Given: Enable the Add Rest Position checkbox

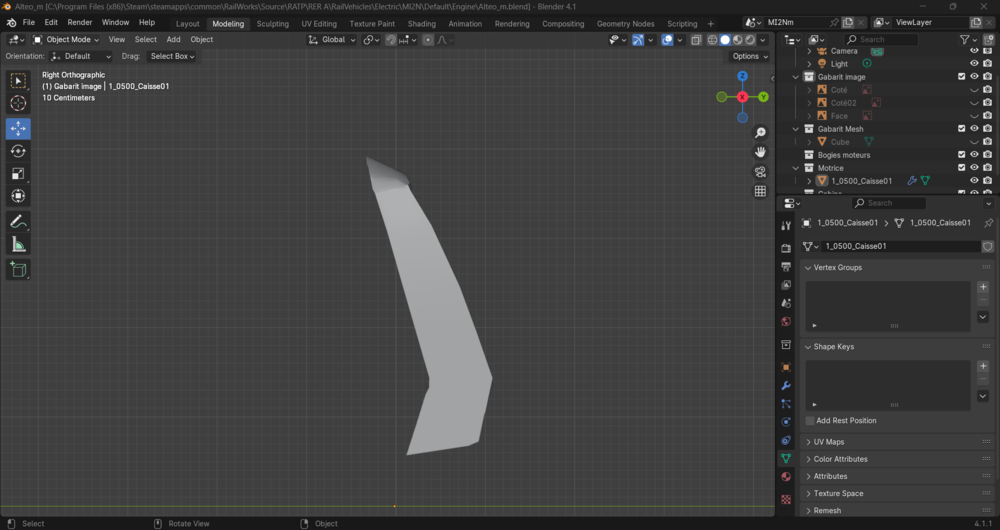Looking at the screenshot, I should click(x=810, y=420).
